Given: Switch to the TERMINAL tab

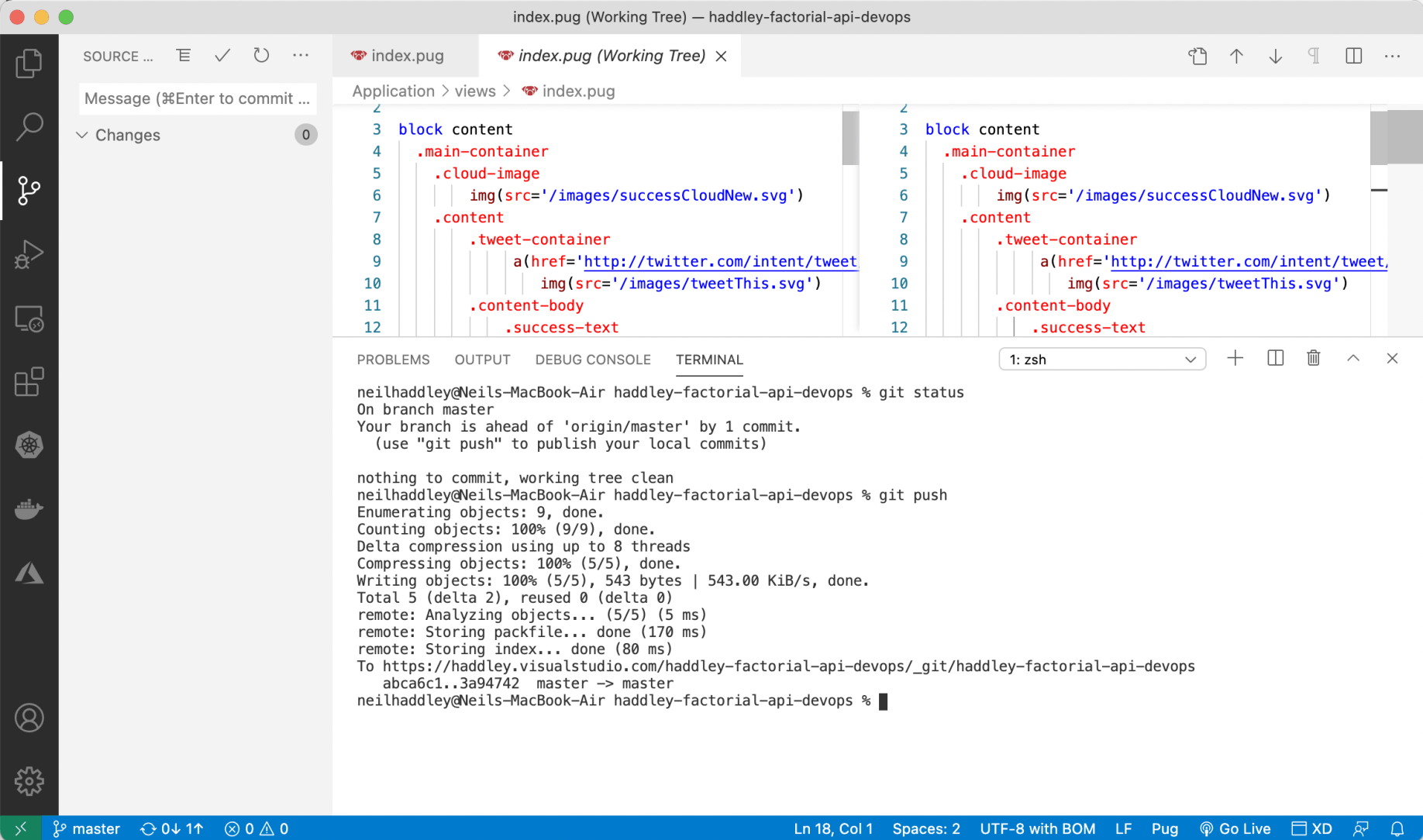Looking at the screenshot, I should coord(709,360).
